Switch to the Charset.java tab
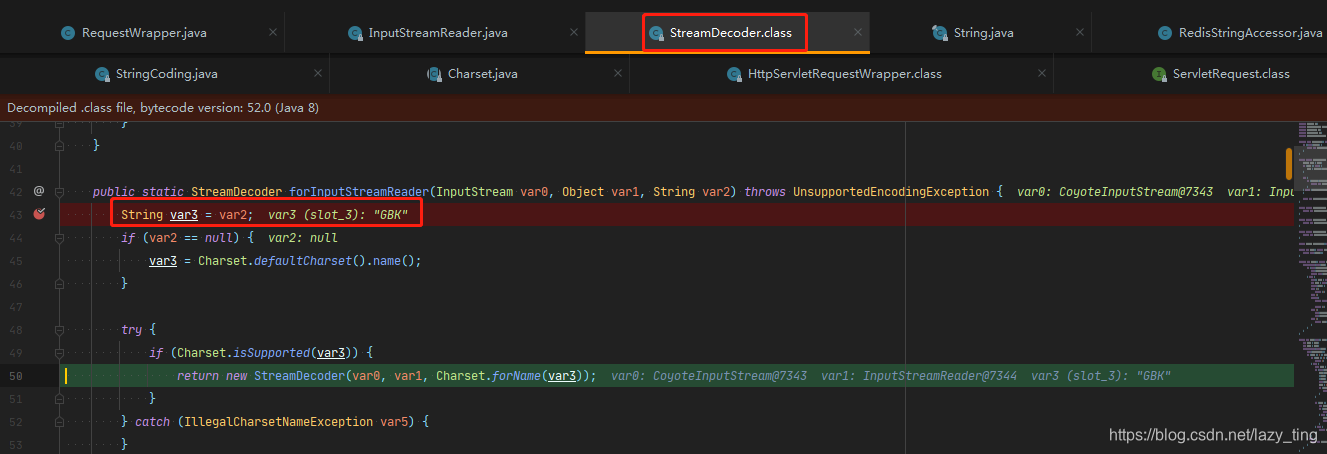This screenshot has width=1327, height=454. [x=482, y=74]
